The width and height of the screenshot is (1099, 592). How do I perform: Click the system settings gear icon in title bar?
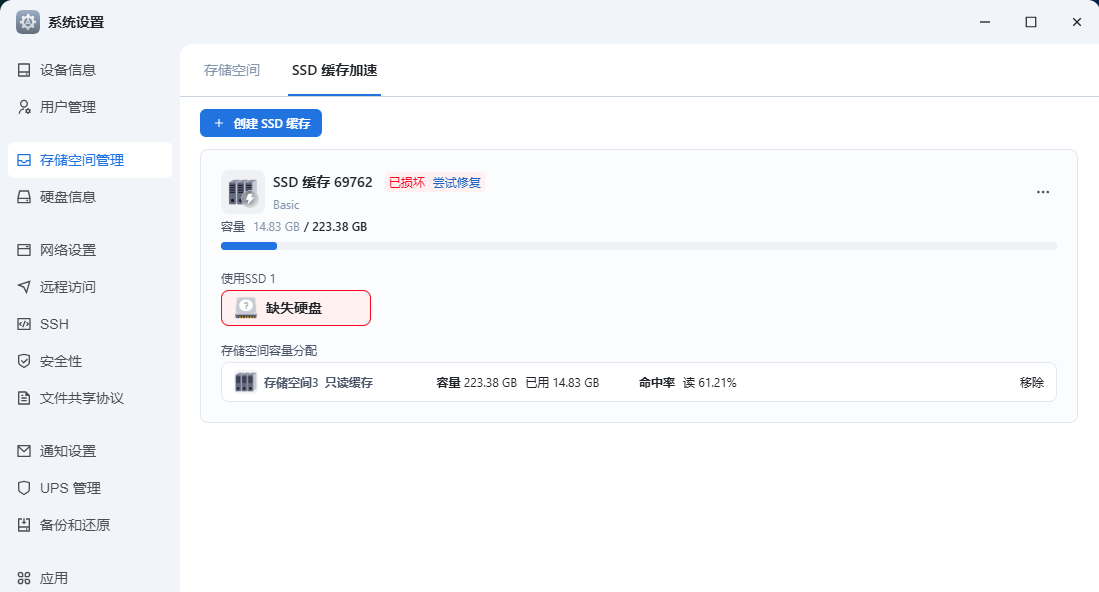(x=28, y=22)
